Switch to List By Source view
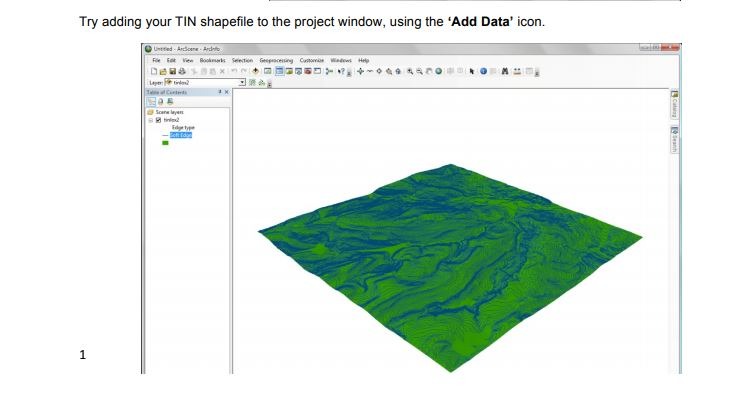The width and height of the screenshot is (753, 393). point(160,102)
